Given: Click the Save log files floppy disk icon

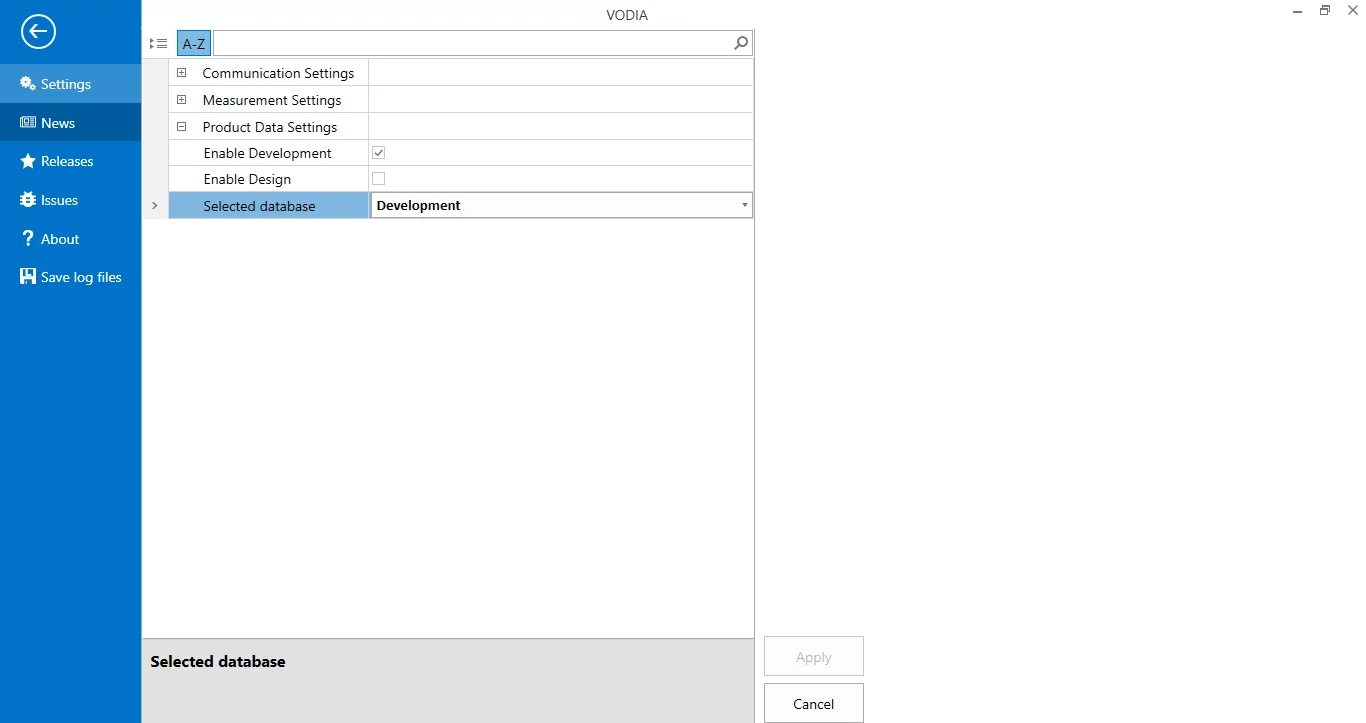Looking at the screenshot, I should coord(27,276).
